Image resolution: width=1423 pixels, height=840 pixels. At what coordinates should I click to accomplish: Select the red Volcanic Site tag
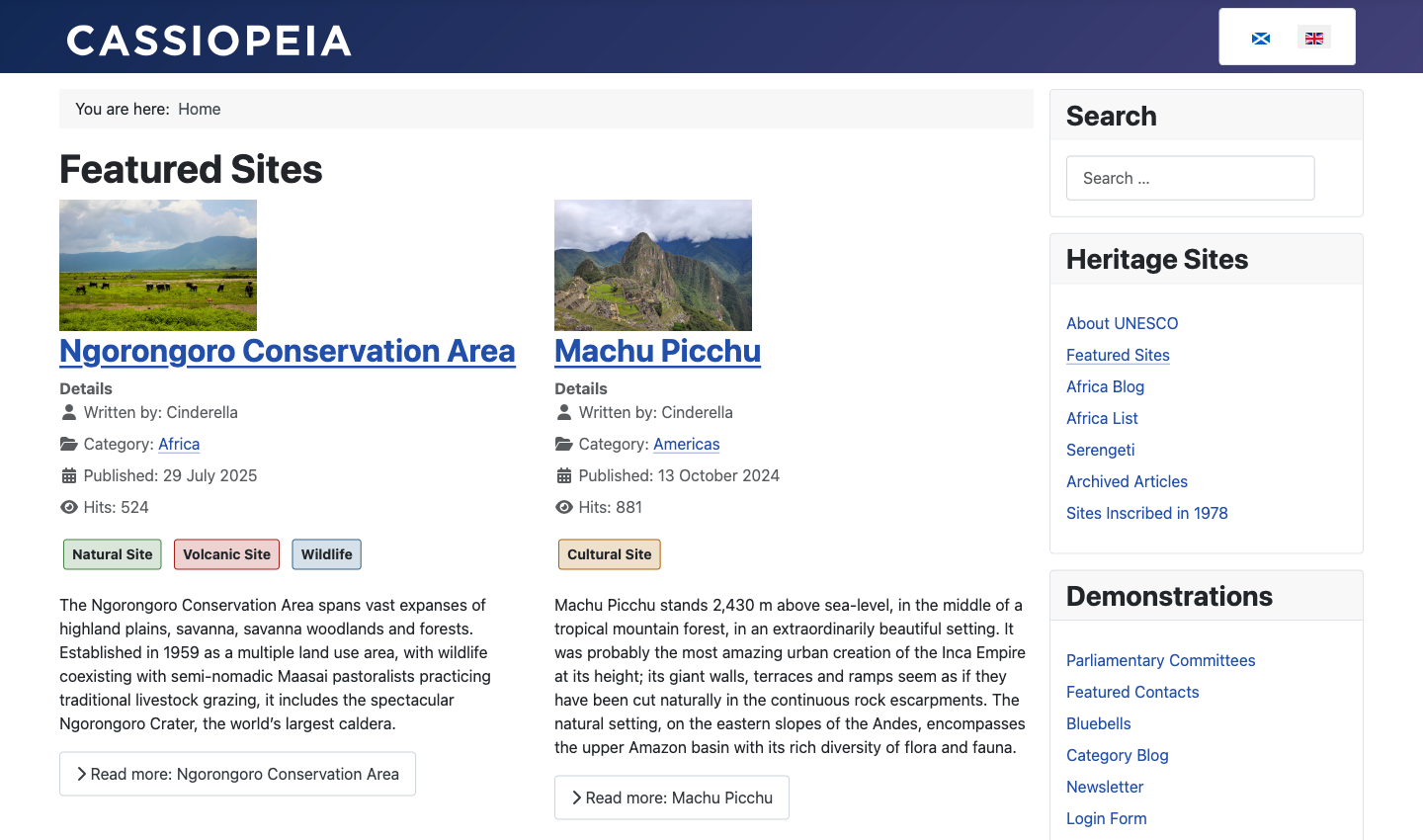pyautogui.click(x=226, y=554)
